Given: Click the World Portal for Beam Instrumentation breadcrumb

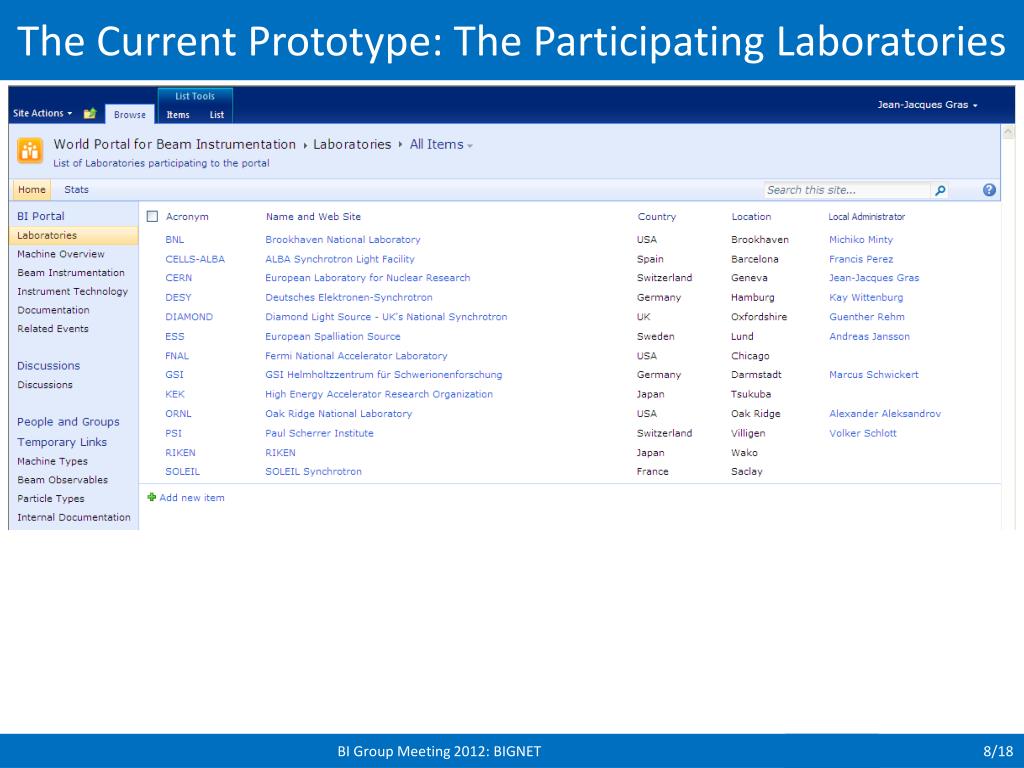Looking at the screenshot, I should [174, 144].
